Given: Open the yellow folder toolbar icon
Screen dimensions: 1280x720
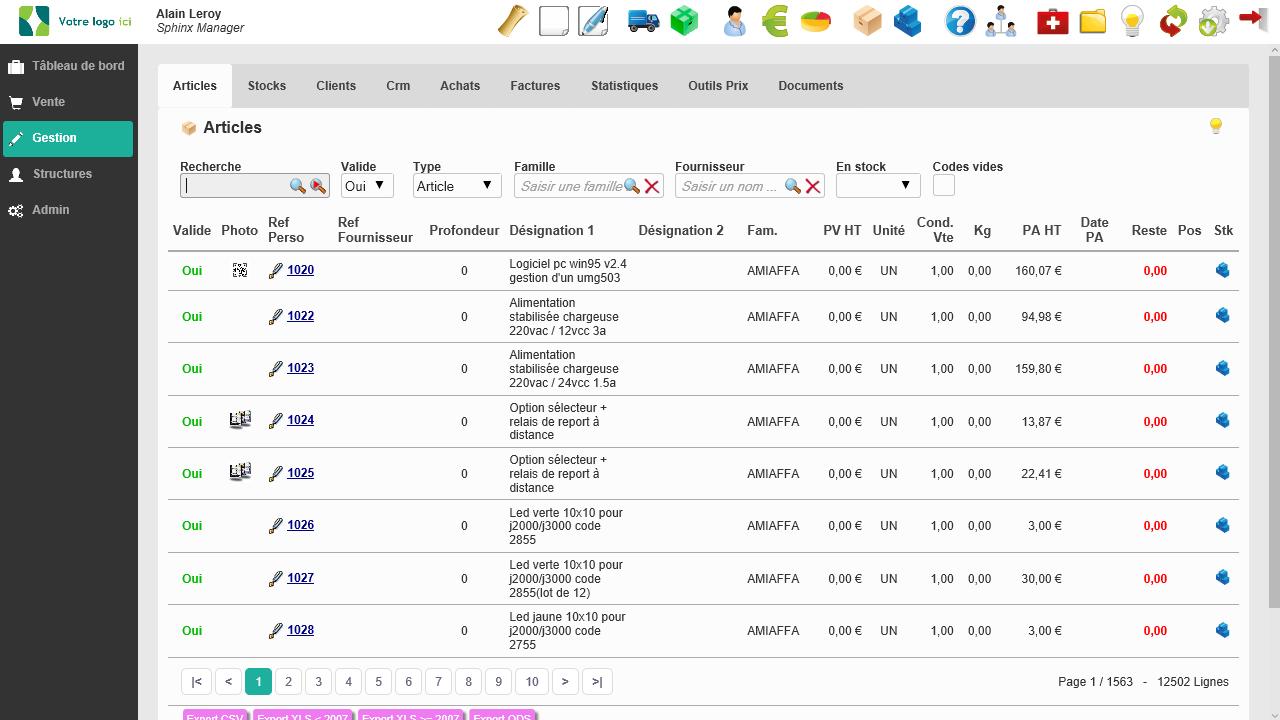Looking at the screenshot, I should tap(1092, 21).
